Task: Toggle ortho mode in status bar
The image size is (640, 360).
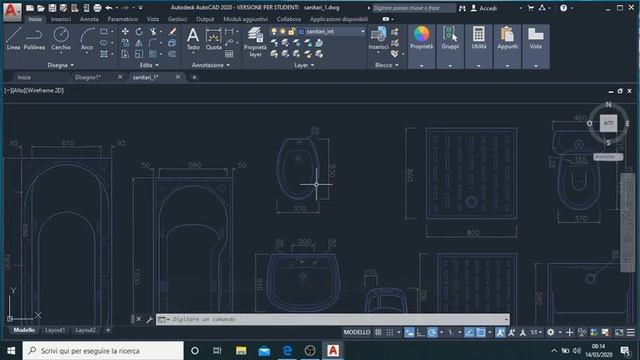Action: point(421,333)
